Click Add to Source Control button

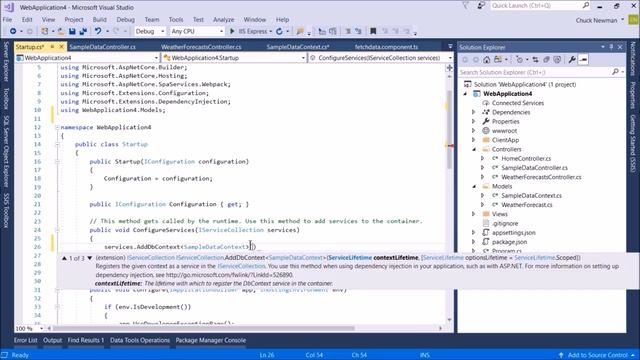[597, 355]
